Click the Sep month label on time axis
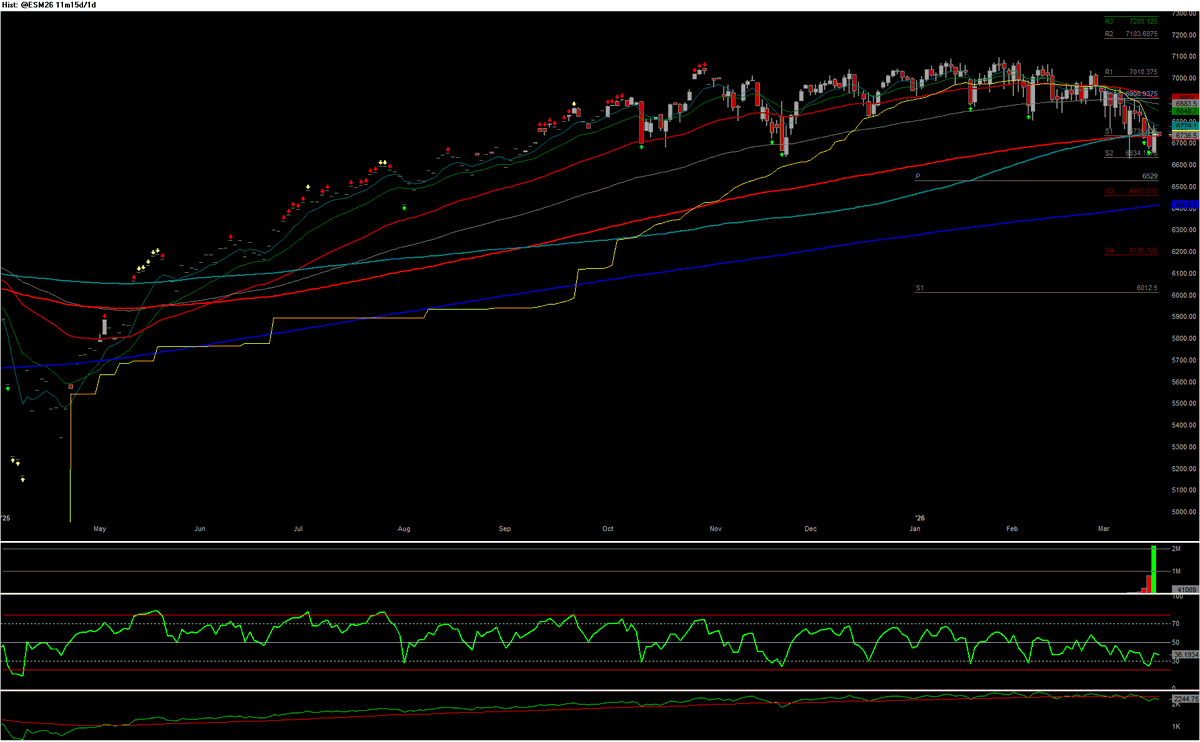Screen dimensions: 1200x742 tap(505, 528)
